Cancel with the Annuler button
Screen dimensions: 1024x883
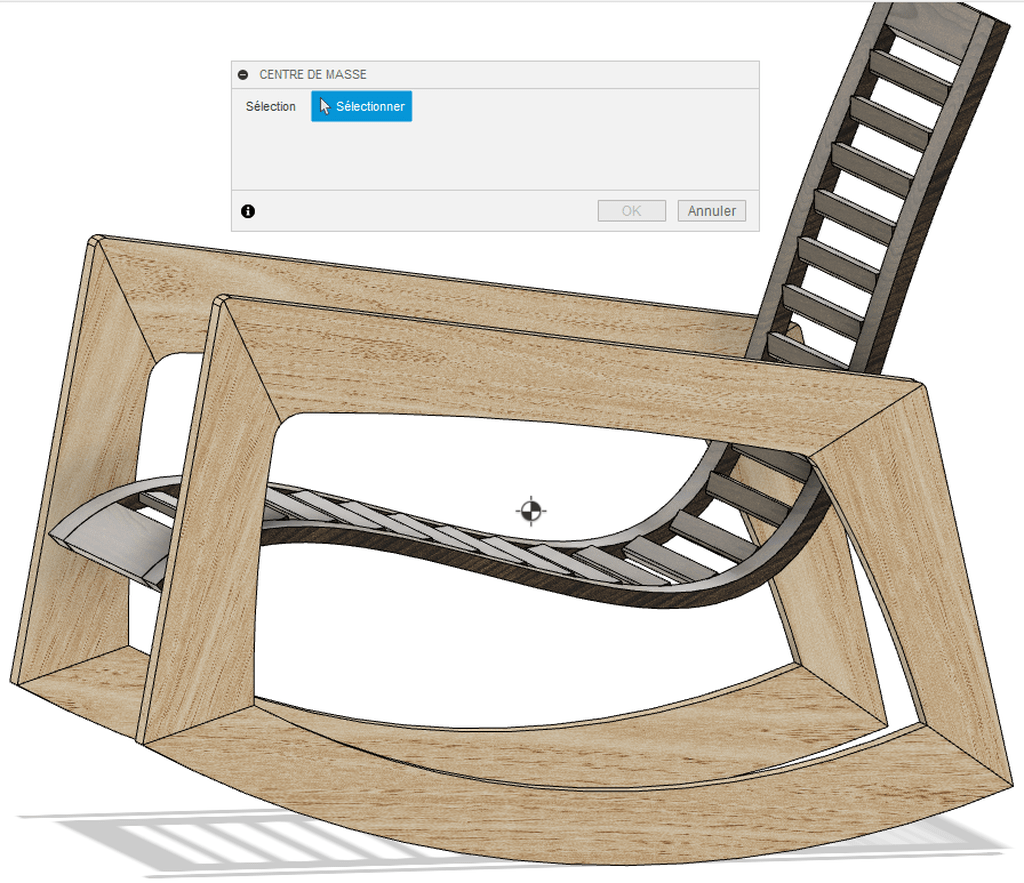[711, 211]
